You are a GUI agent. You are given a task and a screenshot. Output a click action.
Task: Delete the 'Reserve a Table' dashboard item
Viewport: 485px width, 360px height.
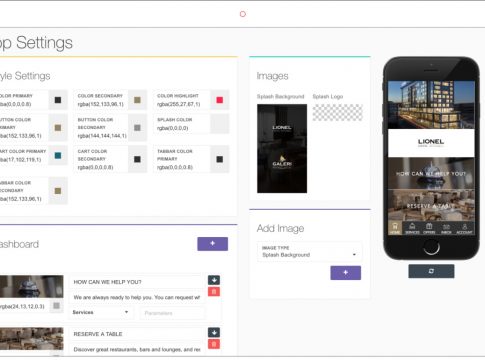click(x=214, y=344)
